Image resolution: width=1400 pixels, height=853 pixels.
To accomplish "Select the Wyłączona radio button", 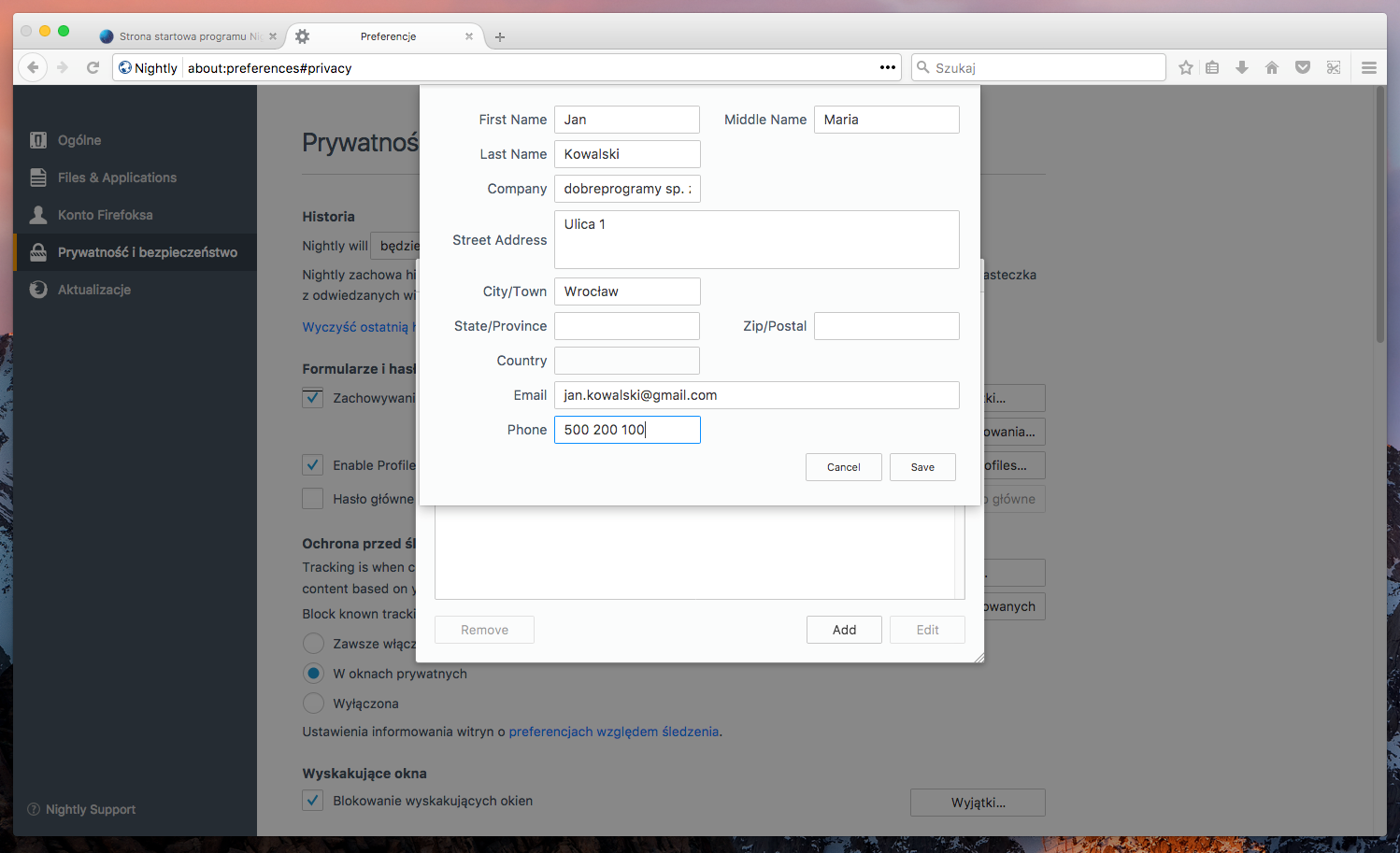I will pos(314,704).
